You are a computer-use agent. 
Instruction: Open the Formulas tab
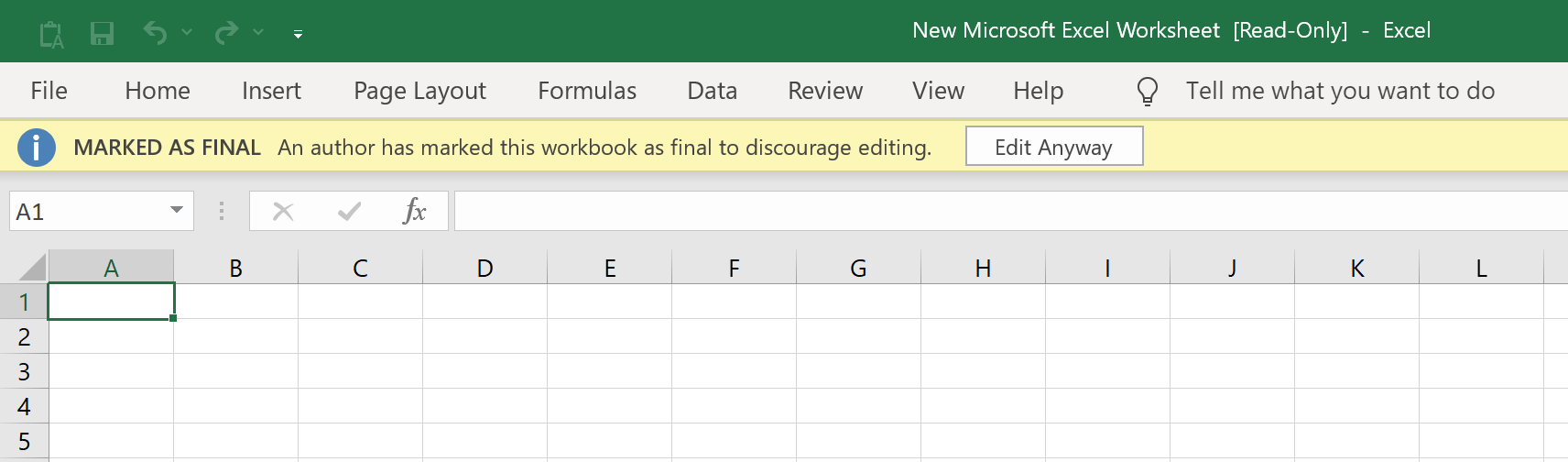[x=587, y=91]
